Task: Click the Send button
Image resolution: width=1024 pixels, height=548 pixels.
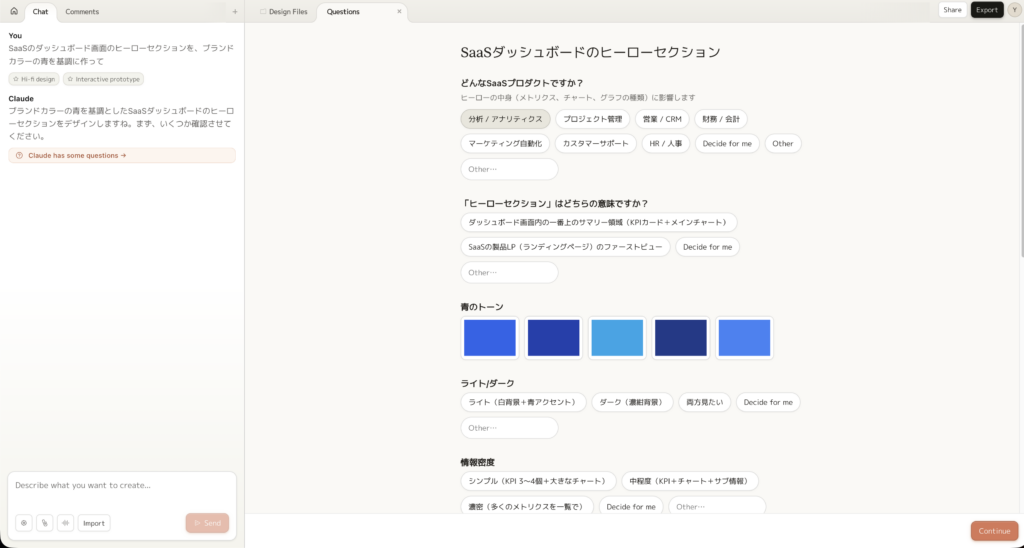Action: pos(207,523)
